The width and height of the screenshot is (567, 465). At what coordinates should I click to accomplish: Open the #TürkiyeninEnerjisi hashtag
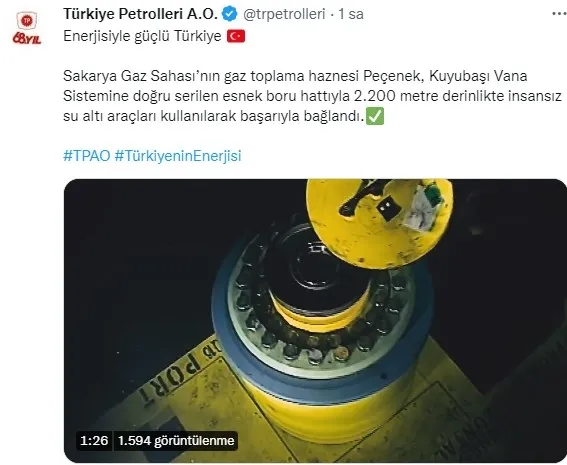[x=178, y=156]
